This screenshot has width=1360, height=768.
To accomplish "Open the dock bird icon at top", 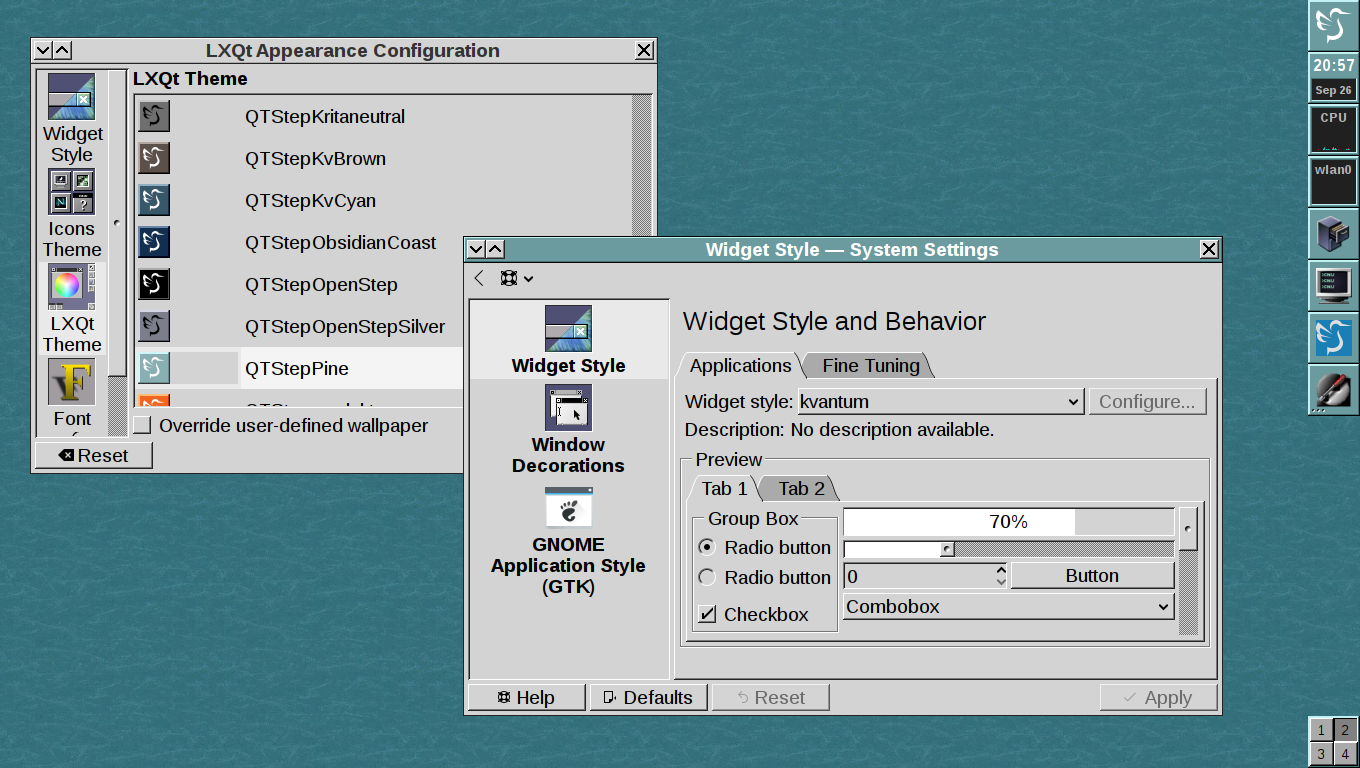I will [1333, 25].
